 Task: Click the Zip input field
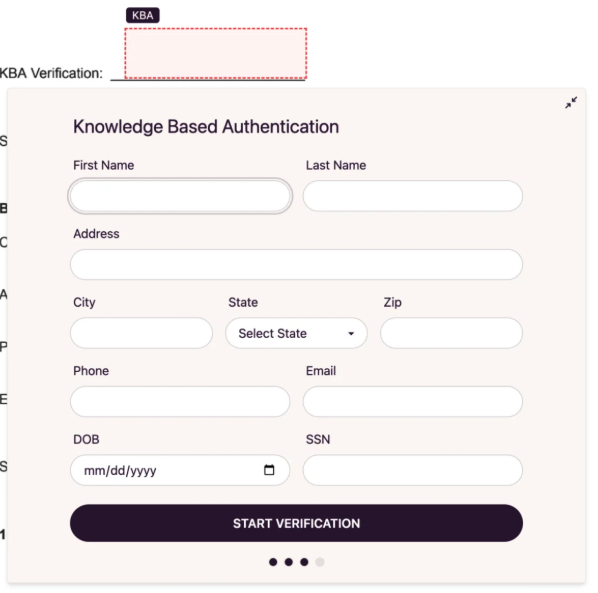[452, 333]
